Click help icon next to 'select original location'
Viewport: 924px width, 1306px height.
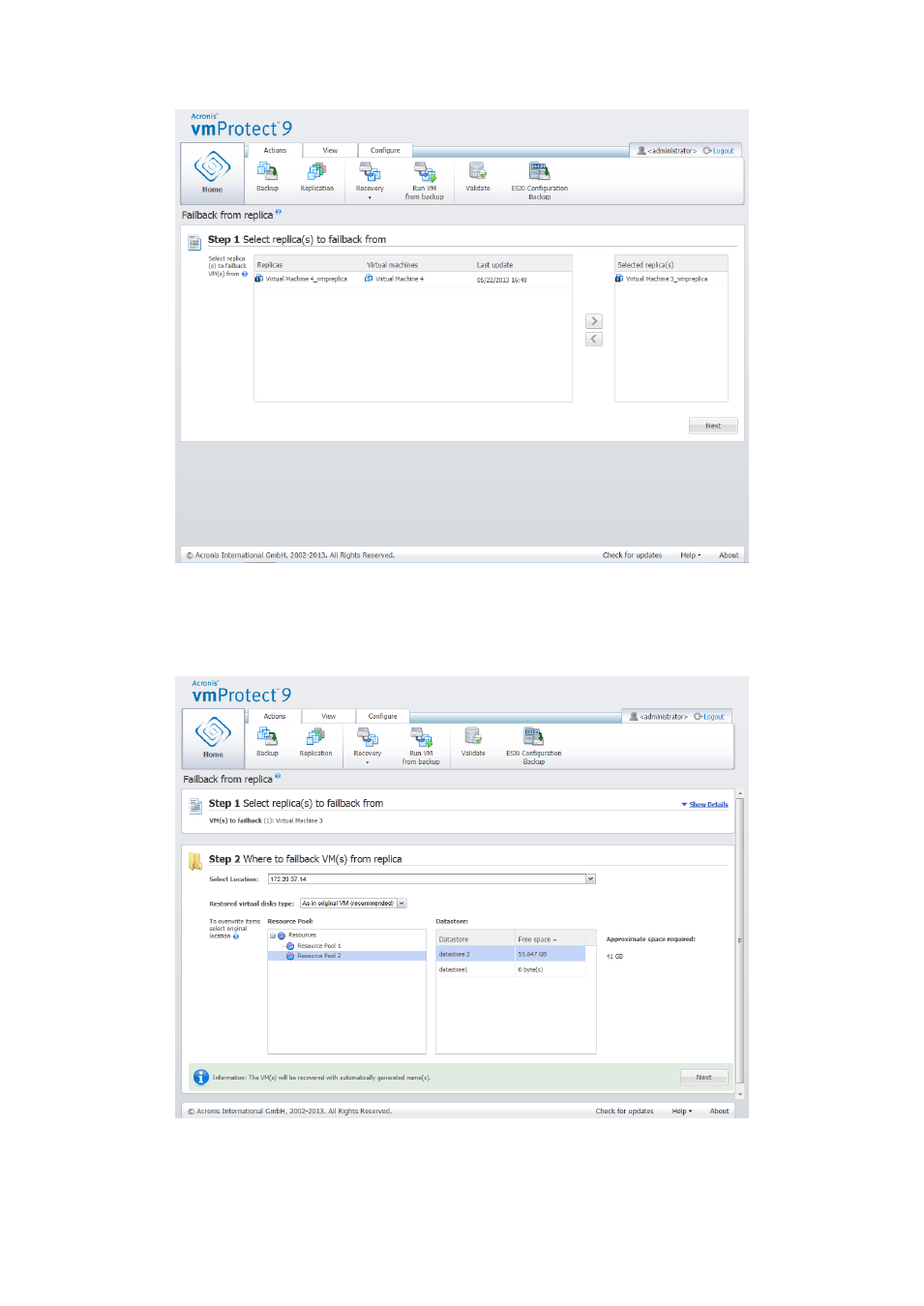pos(235,936)
